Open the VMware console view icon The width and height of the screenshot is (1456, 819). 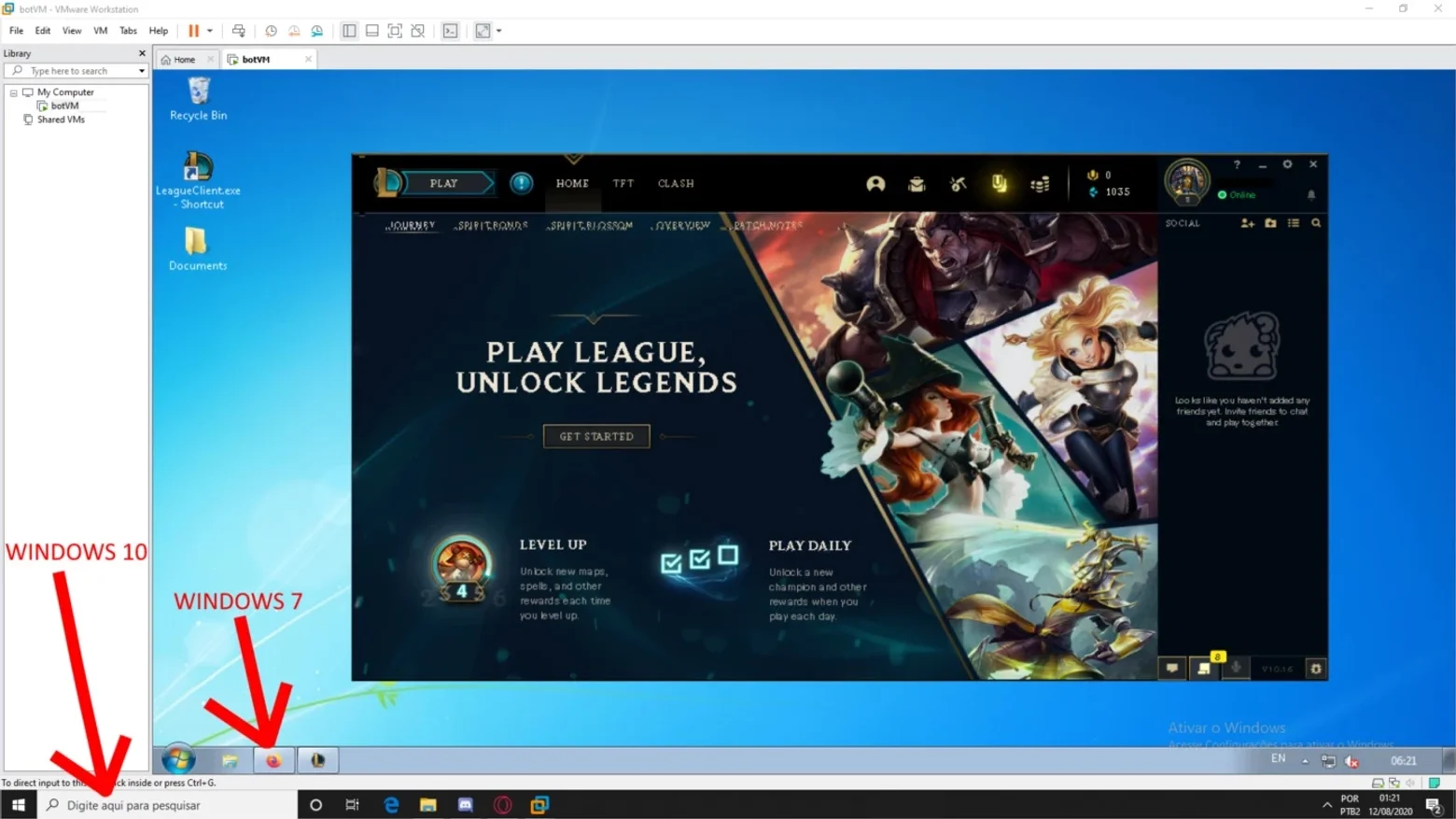point(451,31)
